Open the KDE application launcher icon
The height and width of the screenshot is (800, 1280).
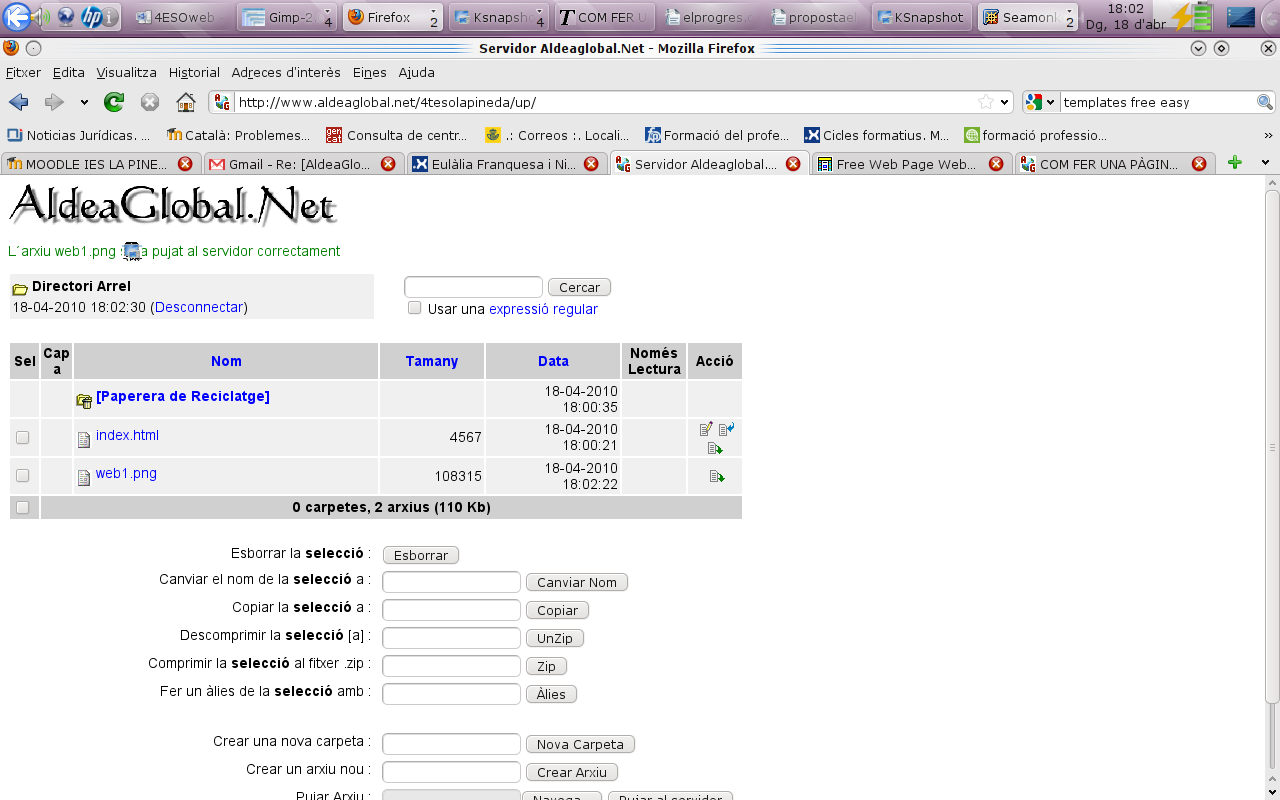pyautogui.click(x=16, y=17)
